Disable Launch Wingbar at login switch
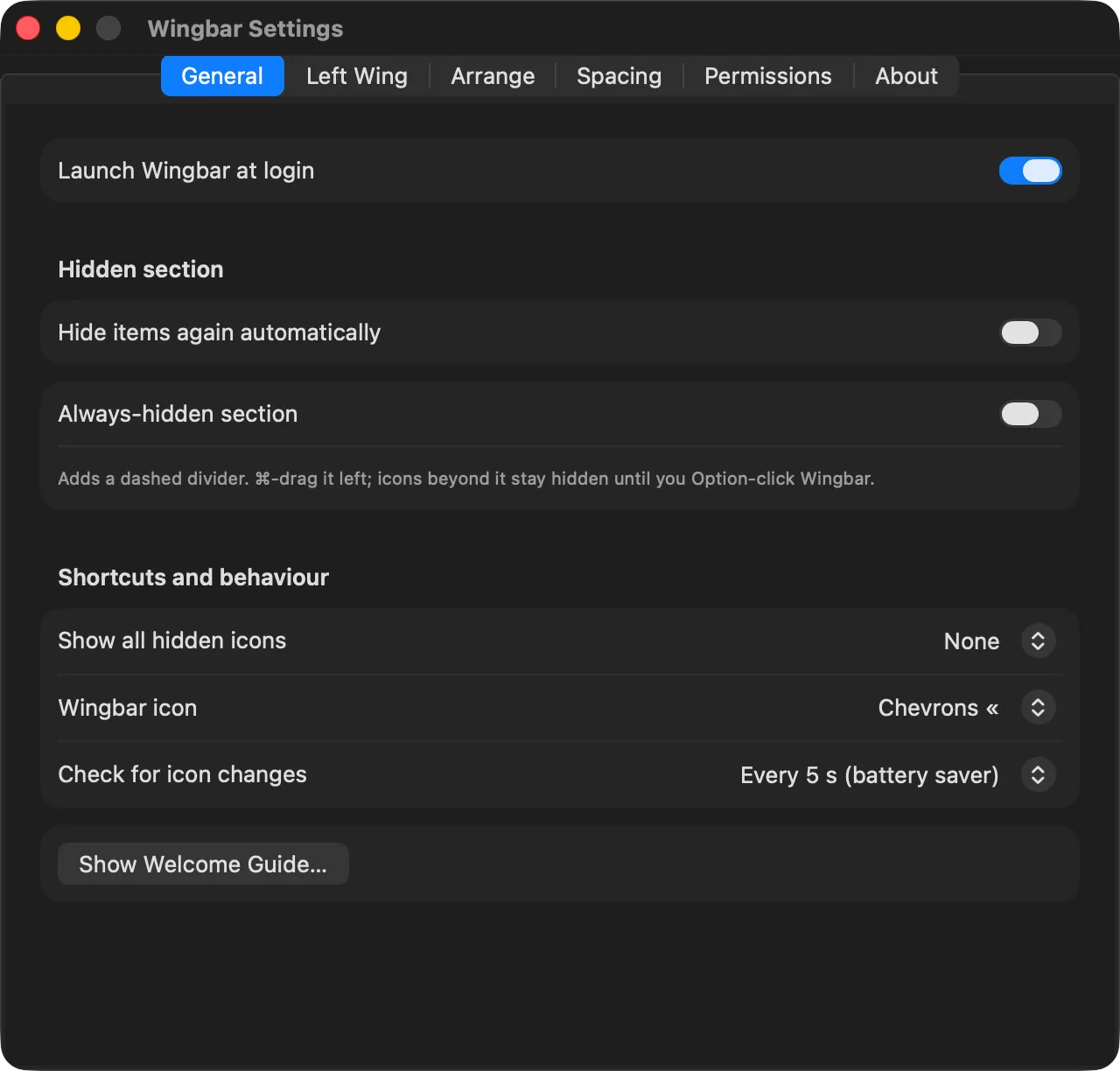The height and width of the screenshot is (1071, 1120). pos(1031,171)
